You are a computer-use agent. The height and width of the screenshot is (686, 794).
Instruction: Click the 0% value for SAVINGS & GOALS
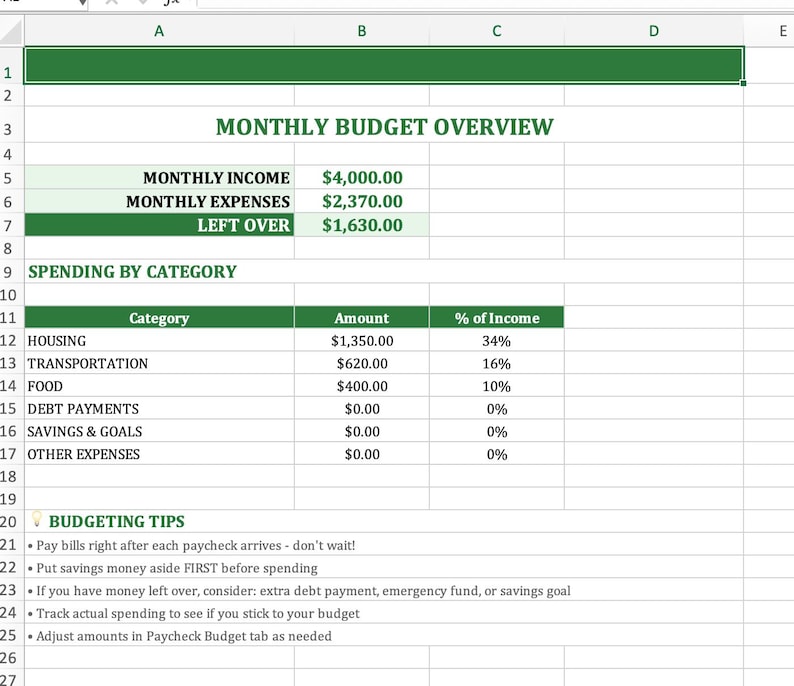tap(497, 431)
